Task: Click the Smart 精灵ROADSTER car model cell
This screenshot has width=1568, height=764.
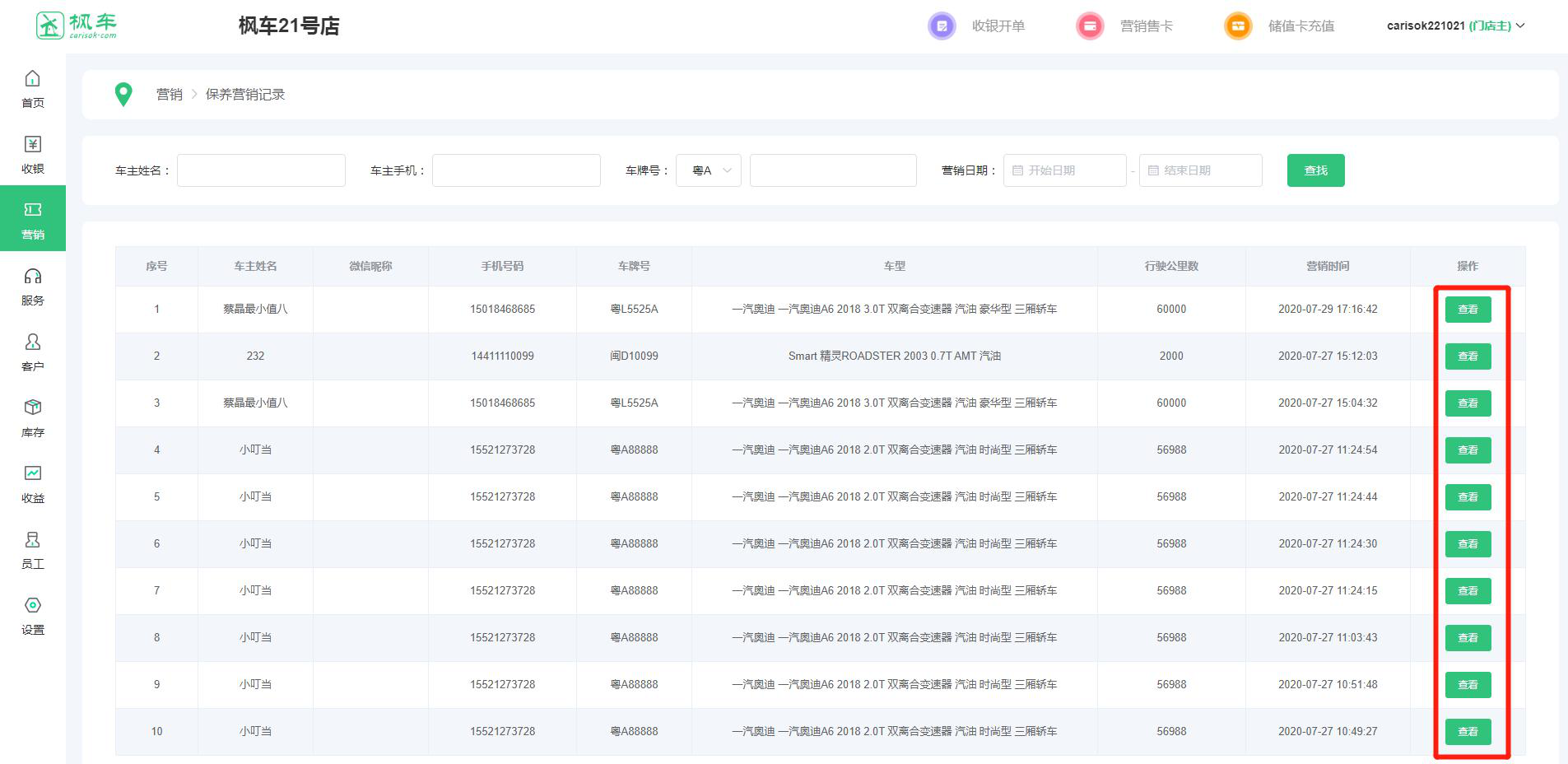Action: [x=895, y=356]
